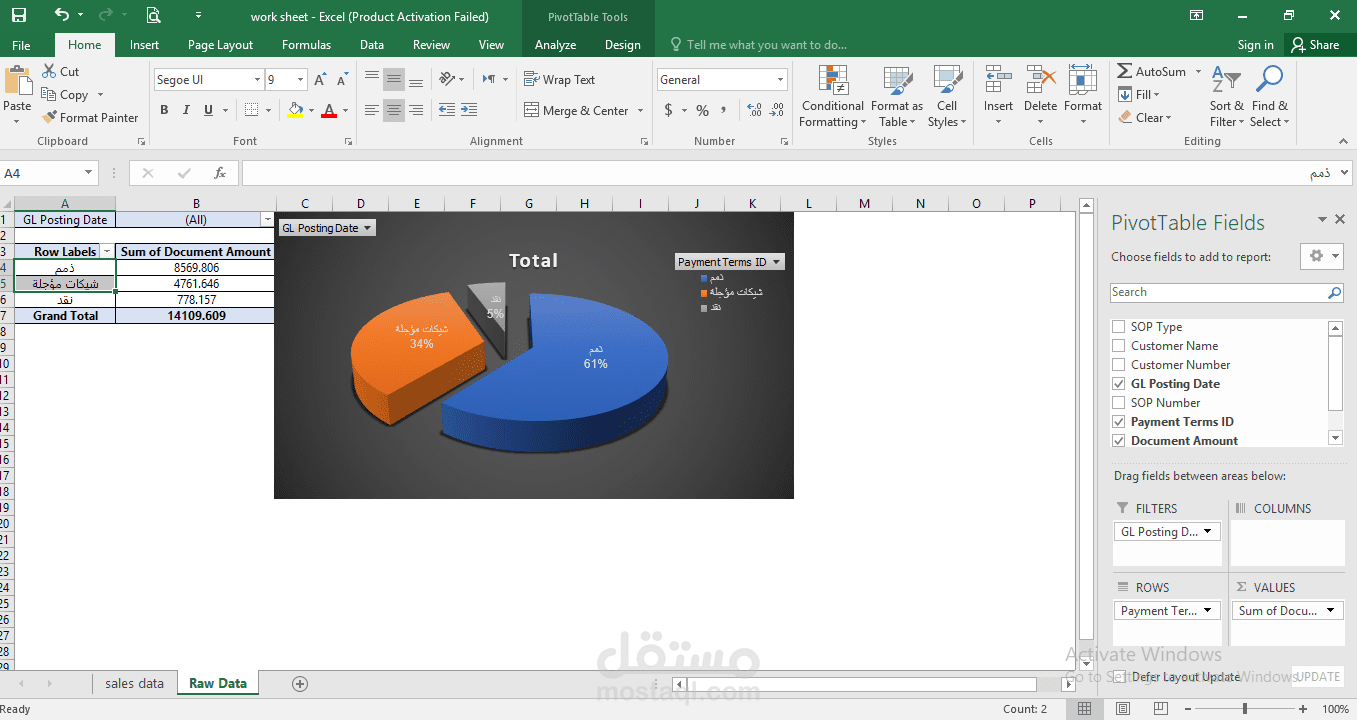The image size is (1357, 720).
Task: Open Row Labels filter dropdown in cell A3
Action: [x=107, y=252]
